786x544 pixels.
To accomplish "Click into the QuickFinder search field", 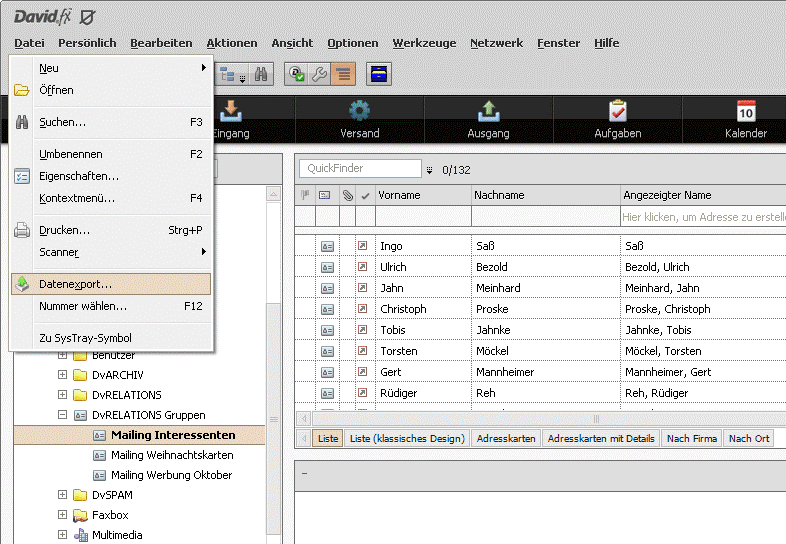I will pos(360,168).
